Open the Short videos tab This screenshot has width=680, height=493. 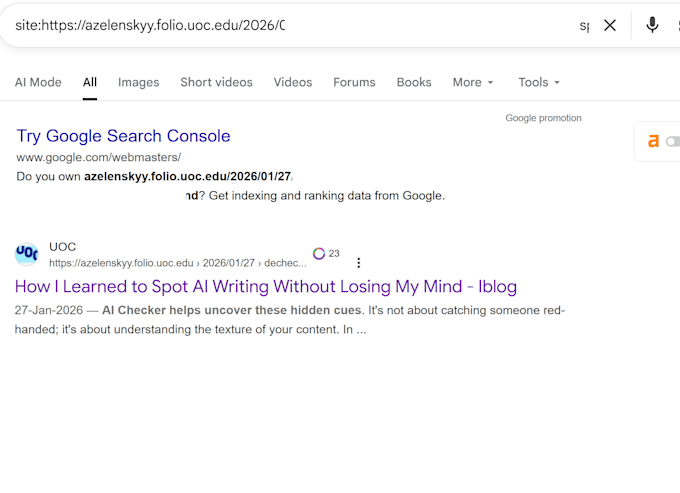[x=216, y=82]
